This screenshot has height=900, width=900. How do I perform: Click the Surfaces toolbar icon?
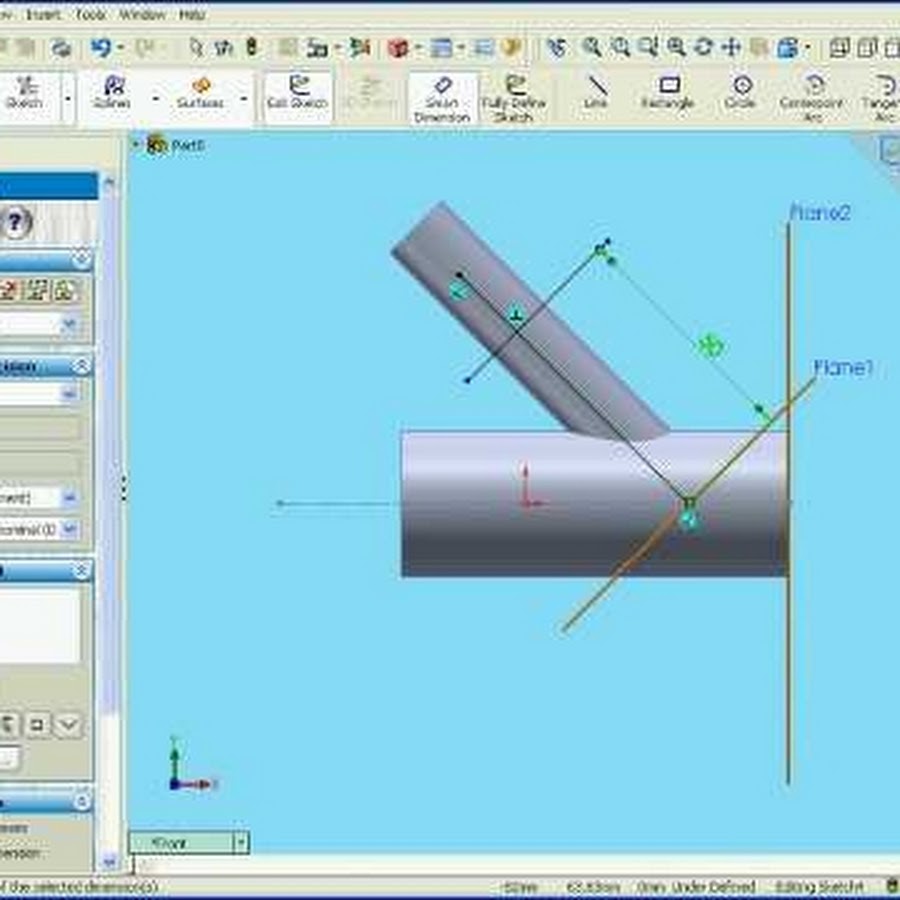pyautogui.click(x=200, y=95)
